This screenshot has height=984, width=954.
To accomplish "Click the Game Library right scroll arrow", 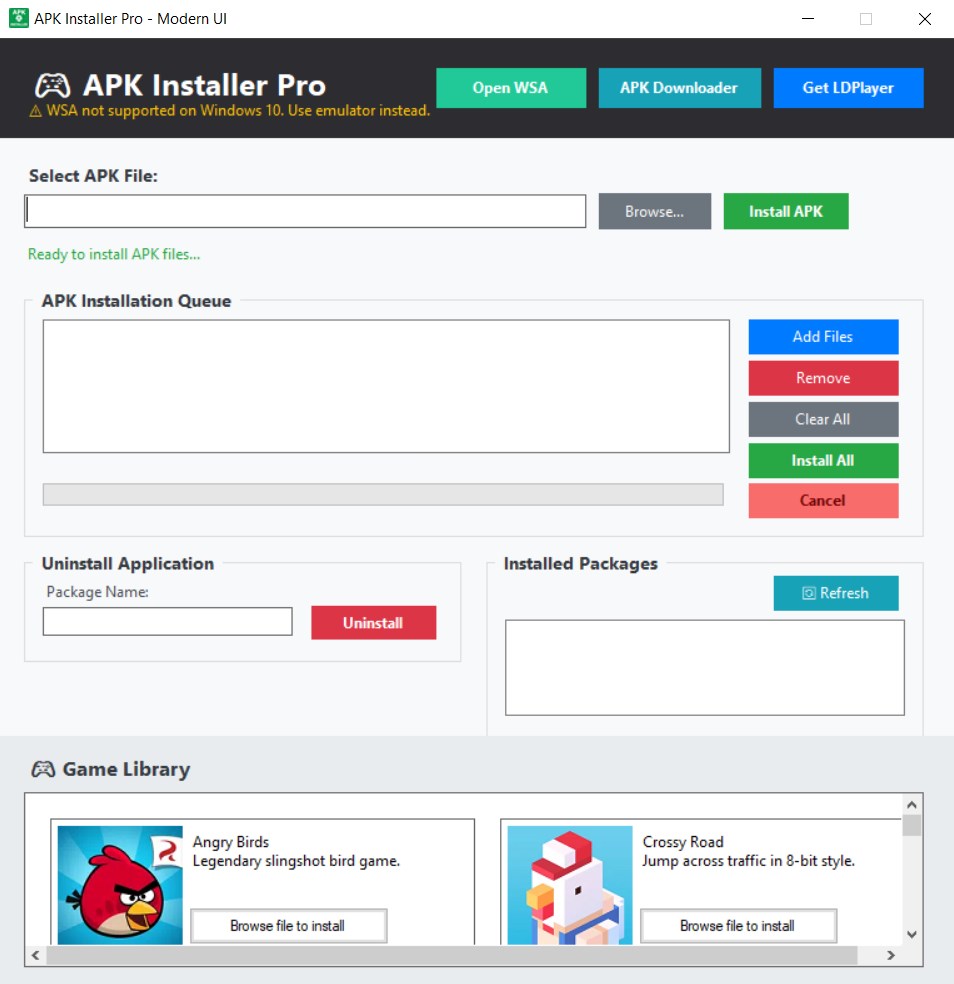I will click(x=891, y=956).
